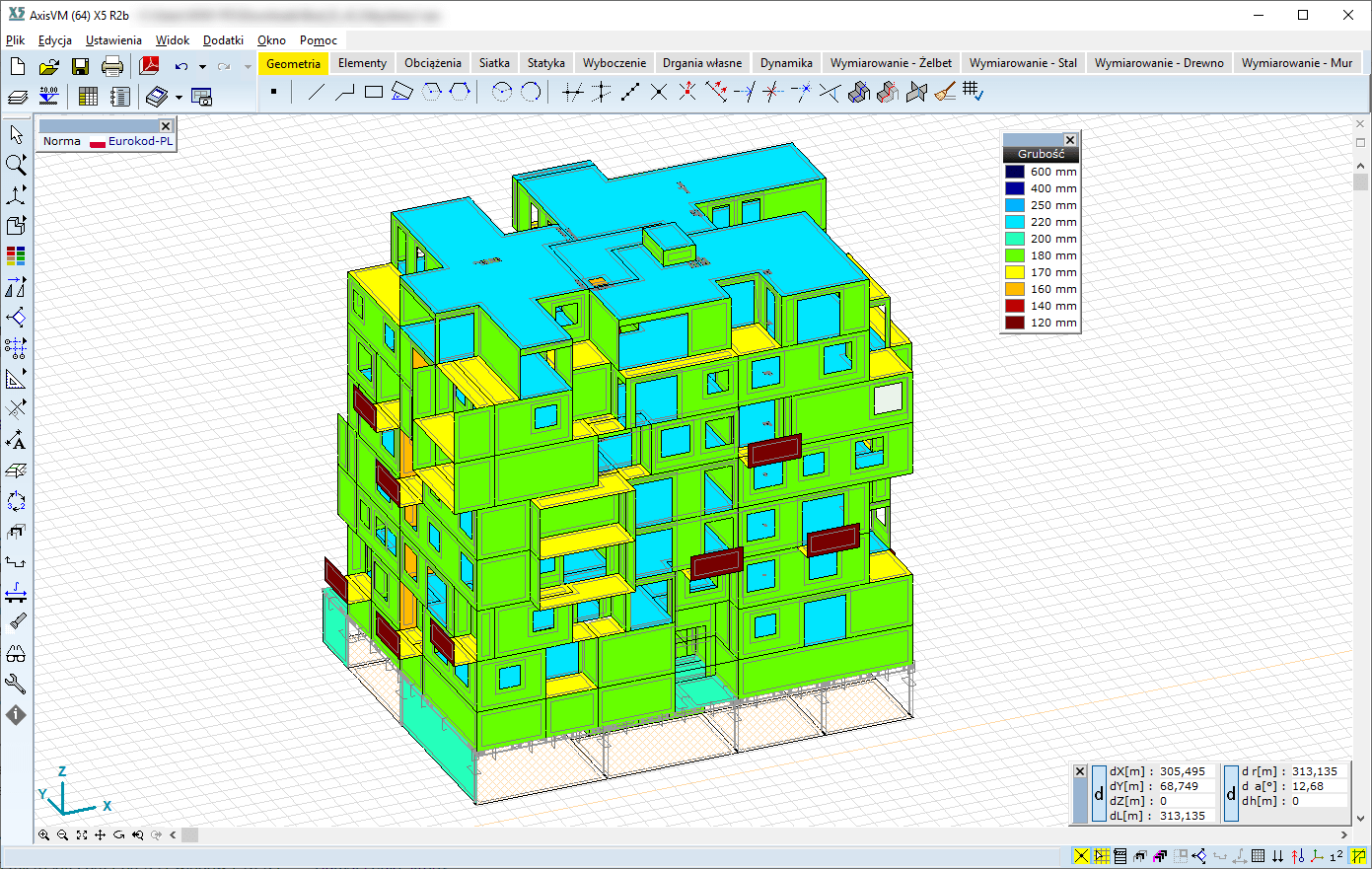Activate the Line drawing tool on the Geometria toolbar
Viewport: 1372px width, 869px height.
[317, 91]
